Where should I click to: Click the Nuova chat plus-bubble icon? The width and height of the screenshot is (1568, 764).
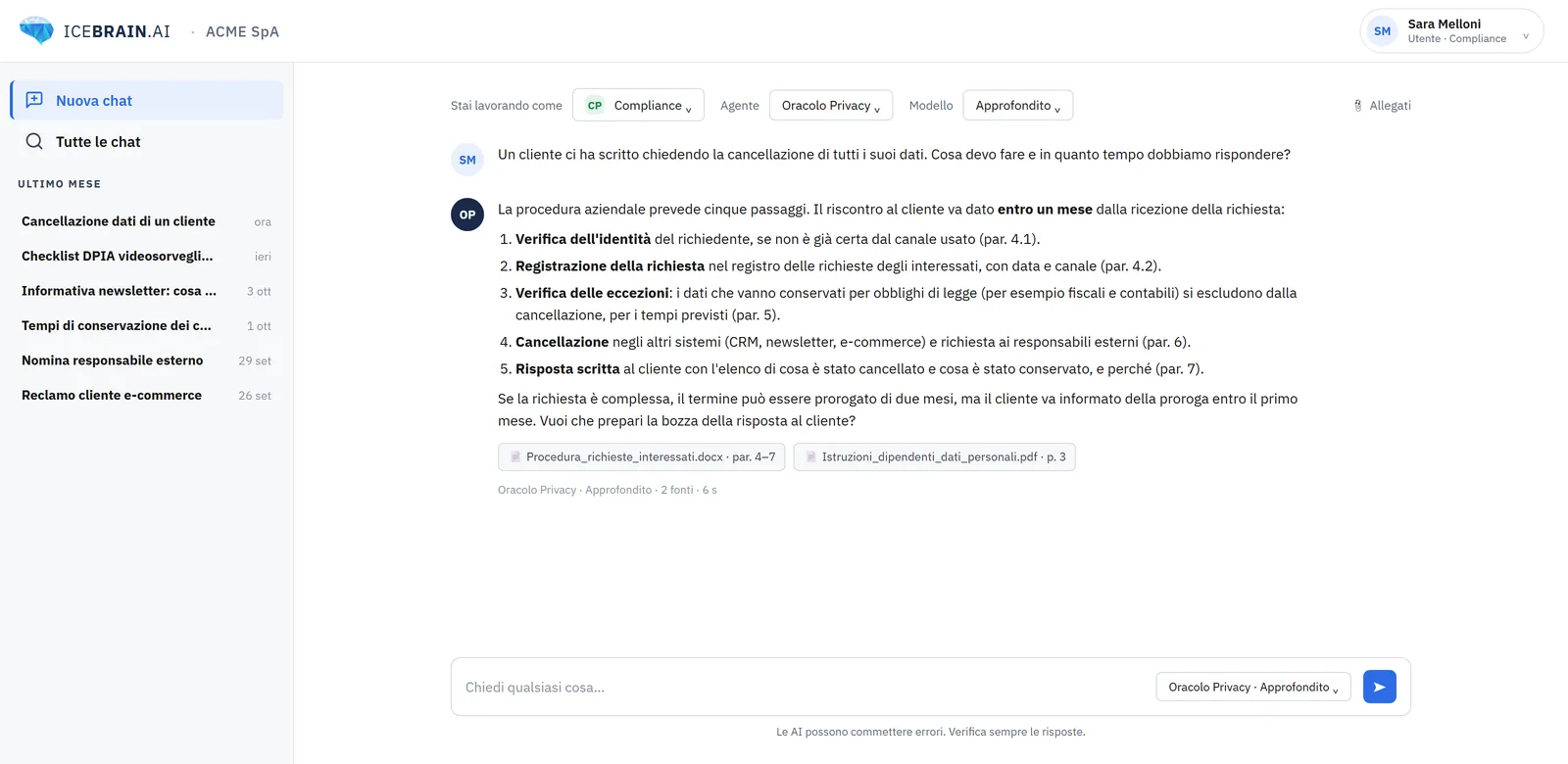click(34, 100)
